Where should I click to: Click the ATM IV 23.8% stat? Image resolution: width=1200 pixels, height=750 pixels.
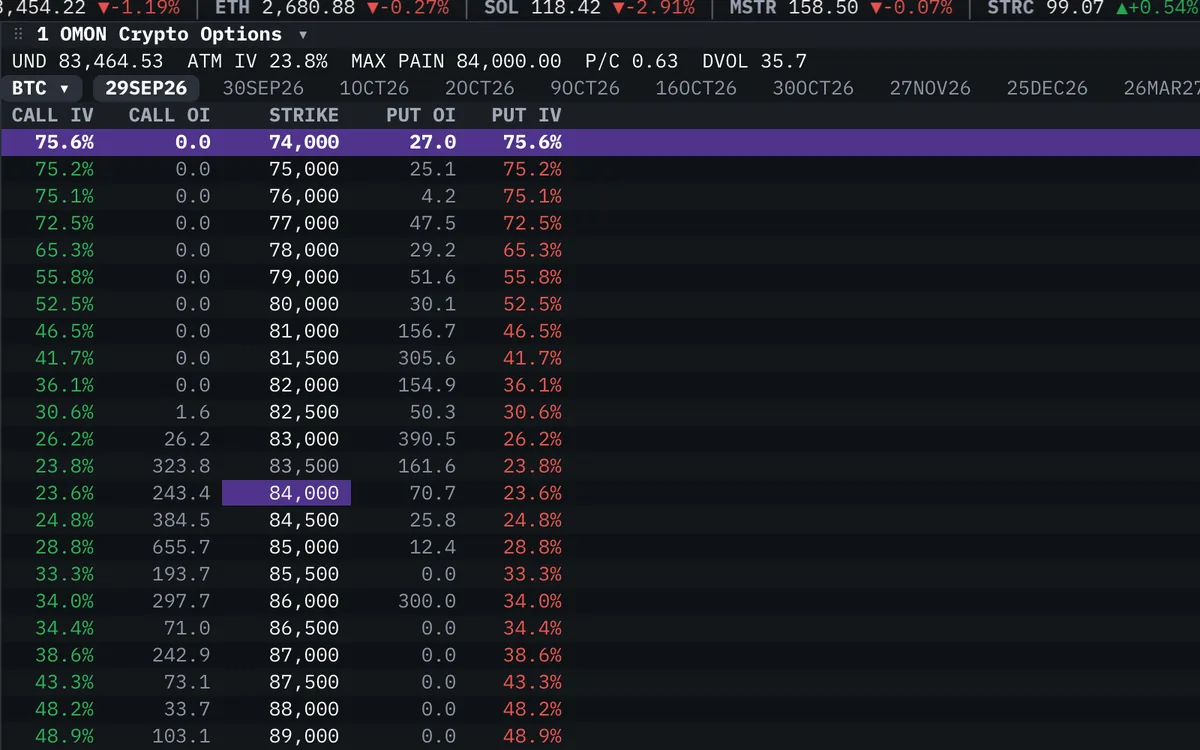point(257,61)
